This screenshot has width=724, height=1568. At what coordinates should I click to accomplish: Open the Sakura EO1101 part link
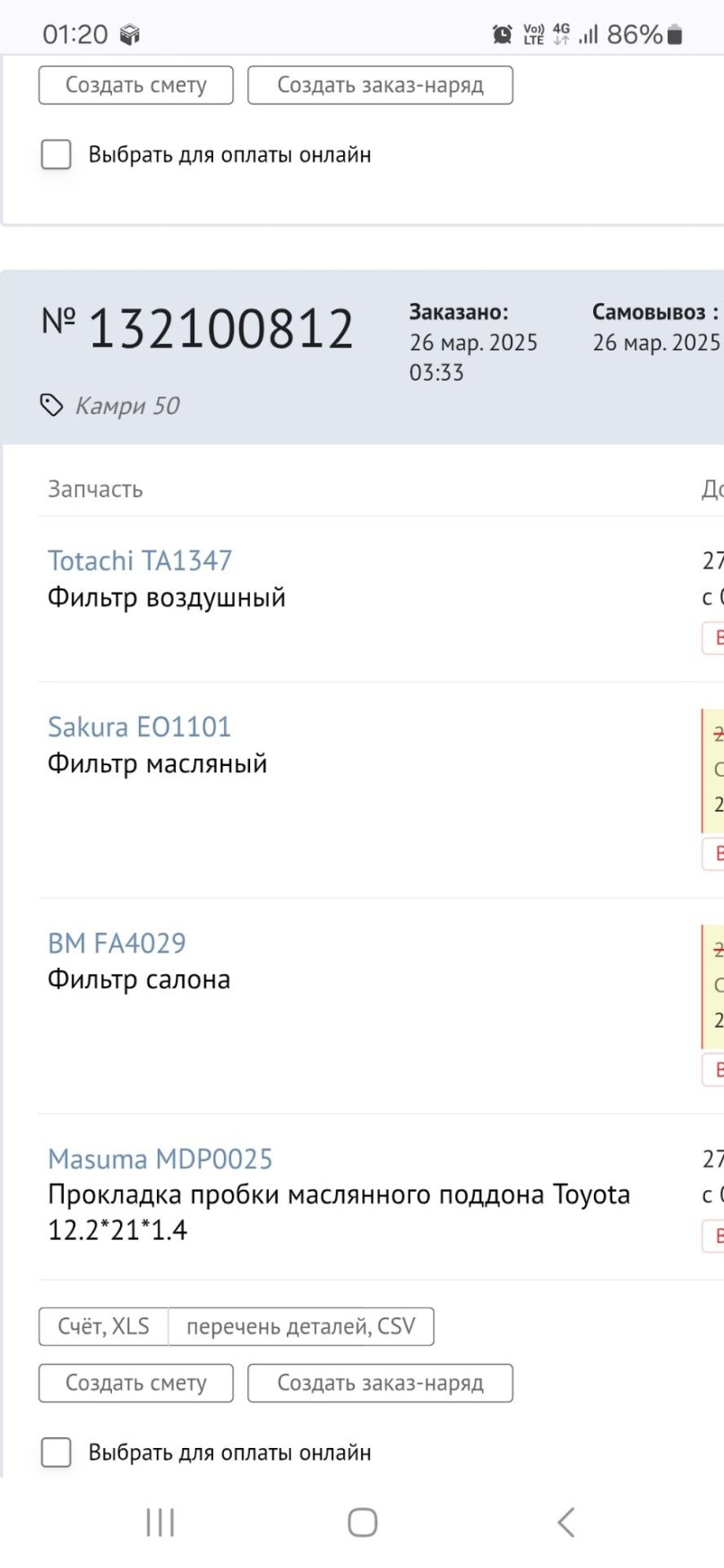(x=140, y=727)
